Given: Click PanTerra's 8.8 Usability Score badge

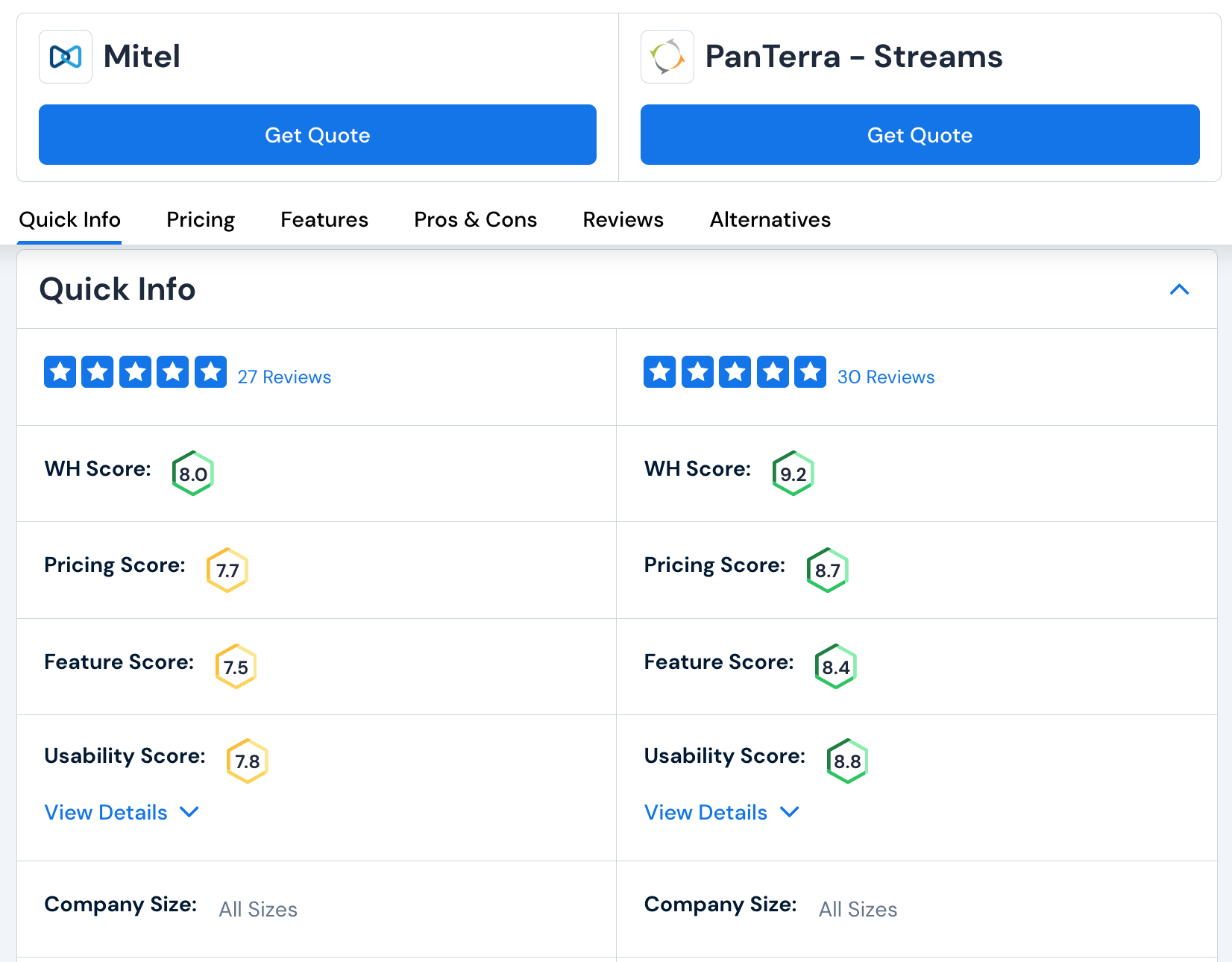Looking at the screenshot, I should click(847, 761).
